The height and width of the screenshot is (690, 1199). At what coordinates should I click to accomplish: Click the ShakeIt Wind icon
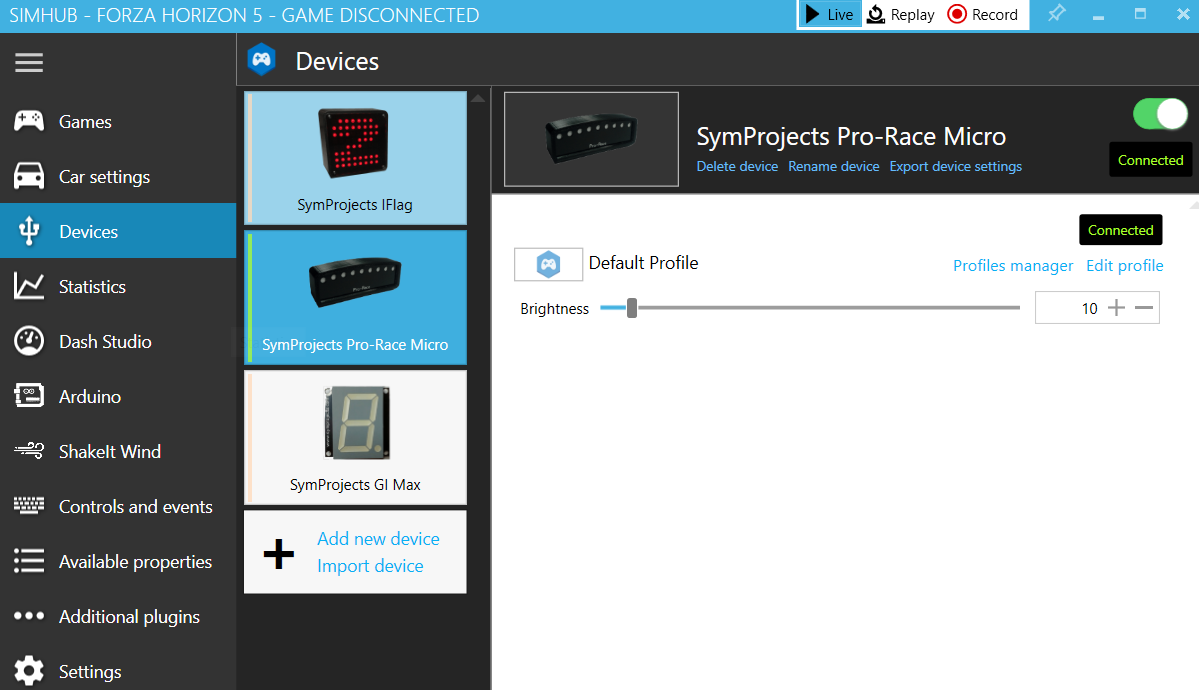tap(29, 452)
